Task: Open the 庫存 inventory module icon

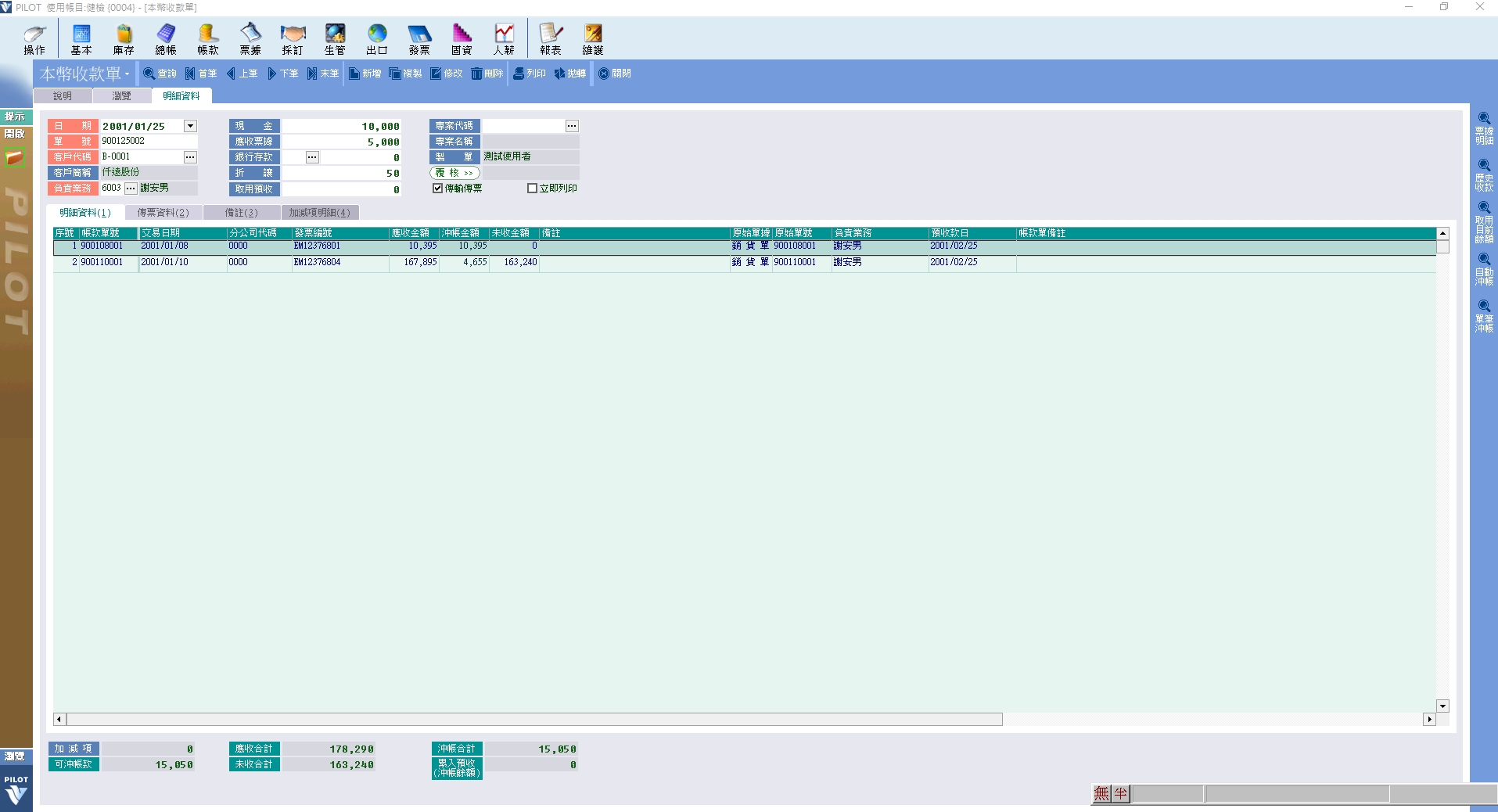Action: 124,38
